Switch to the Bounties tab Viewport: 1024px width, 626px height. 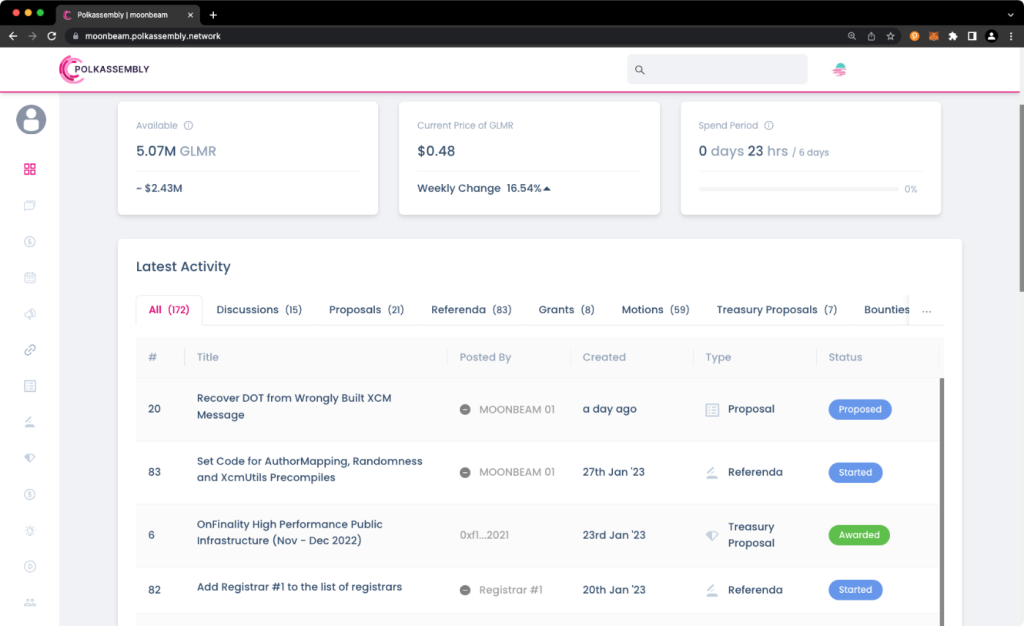[x=886, y=309]
